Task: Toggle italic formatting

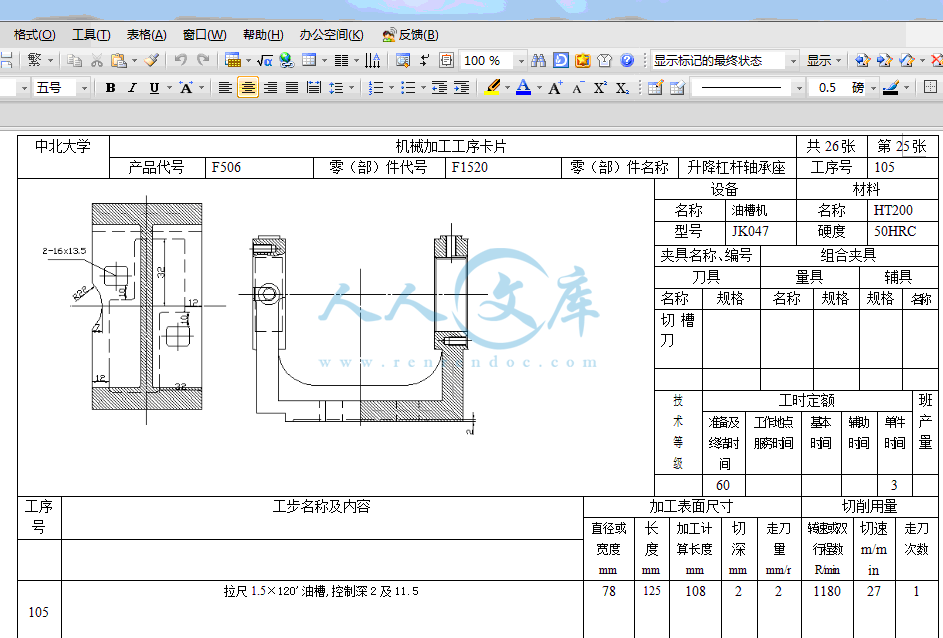Action: point(132,88)
